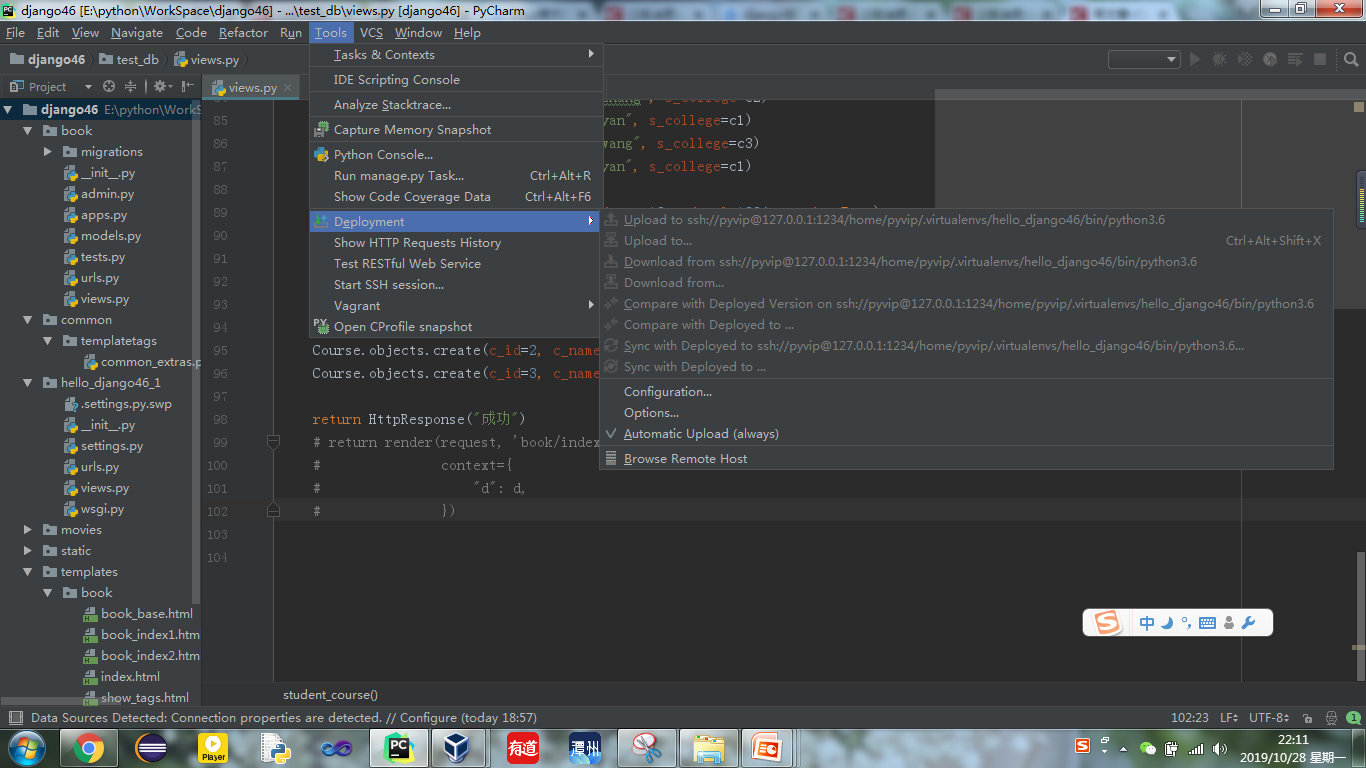Open the VCS menu
Image resolution: width=1366 pixels, height=768 pixels.
(x=369, y=32)
